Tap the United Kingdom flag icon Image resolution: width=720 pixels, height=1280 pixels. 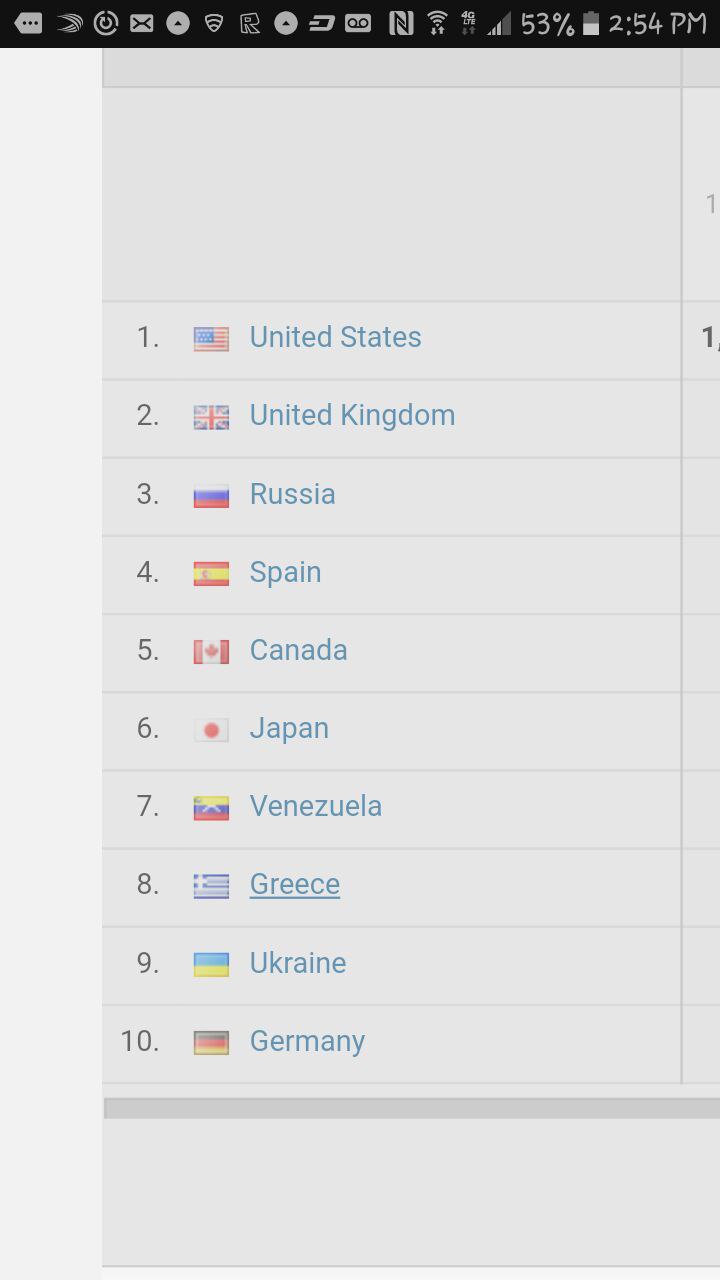pyautogui.click(x=211, y=417)
